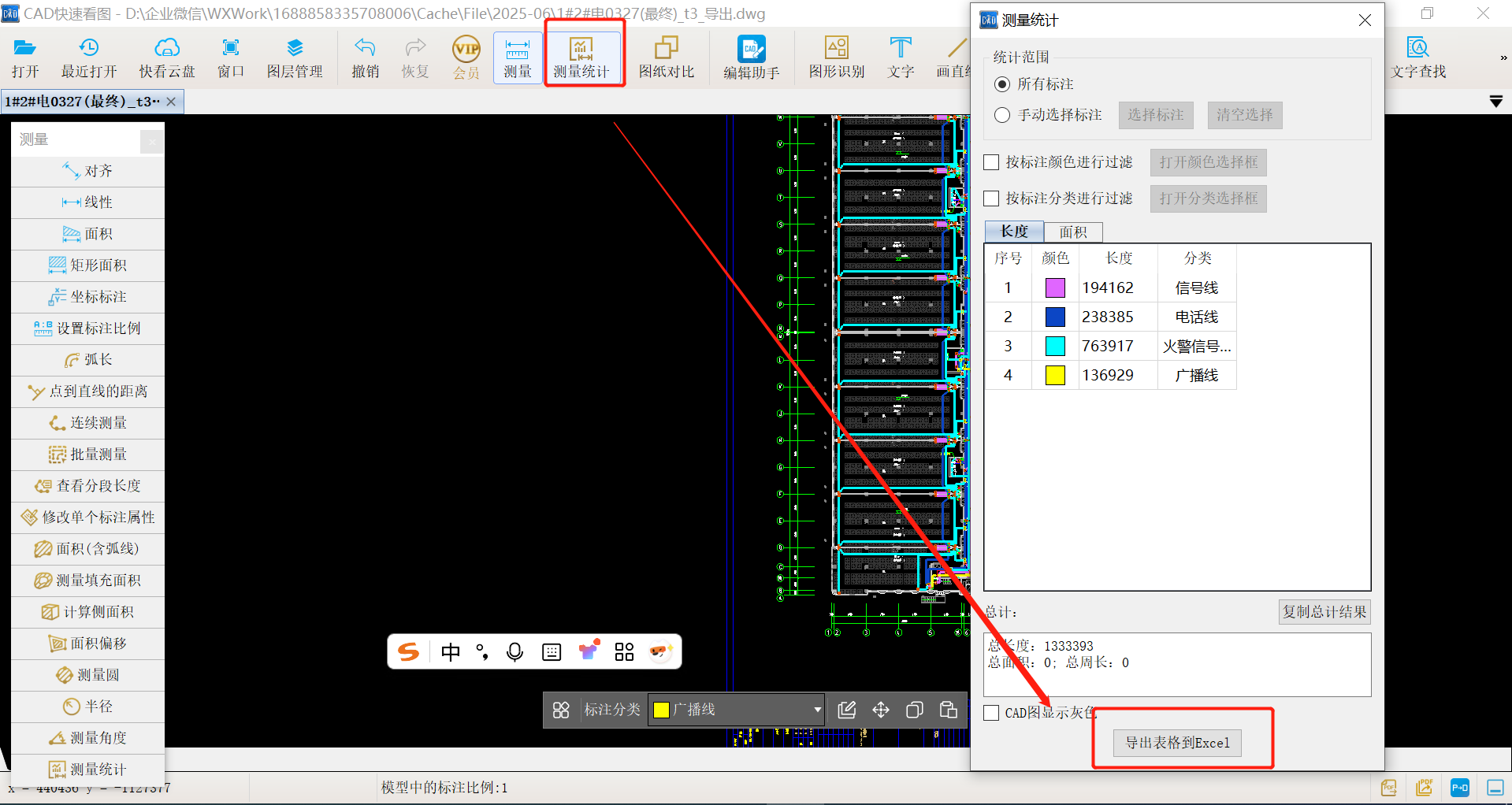Select the 手动选择标注 radio option
Screen dimensions: 1512x805
[x=1002, y=115]
